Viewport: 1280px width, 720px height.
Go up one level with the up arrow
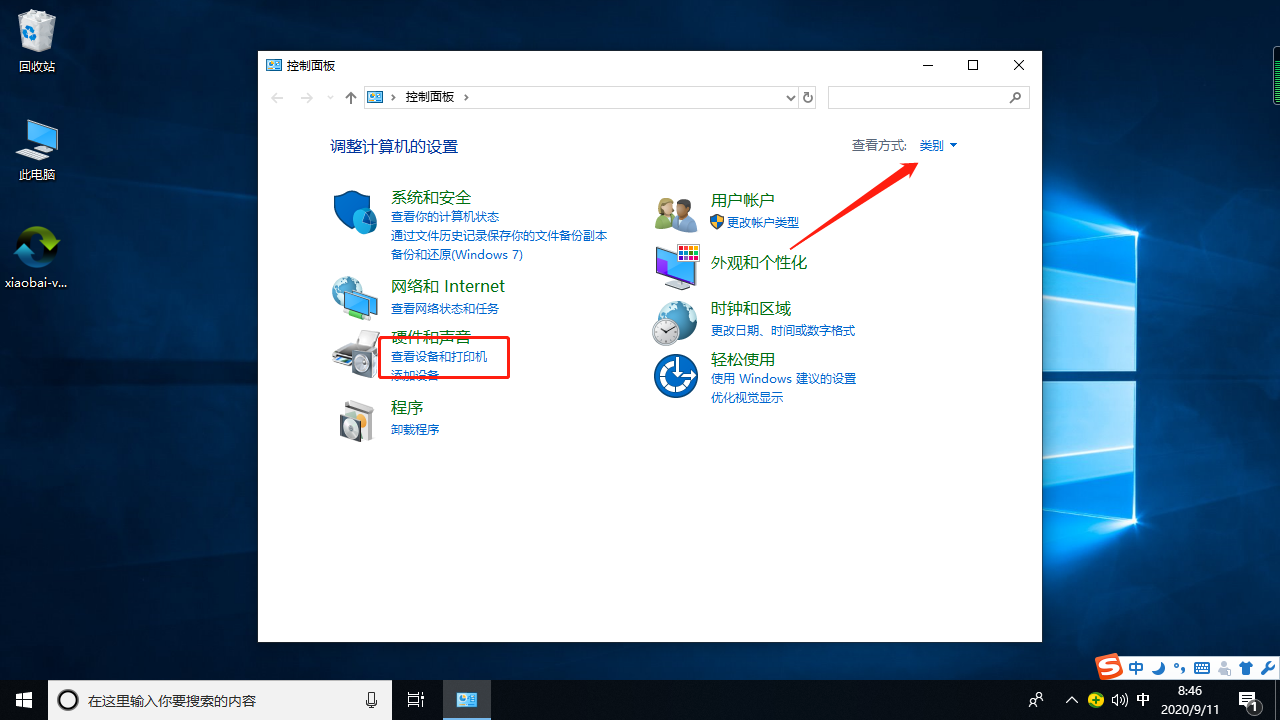click(350, 97)
